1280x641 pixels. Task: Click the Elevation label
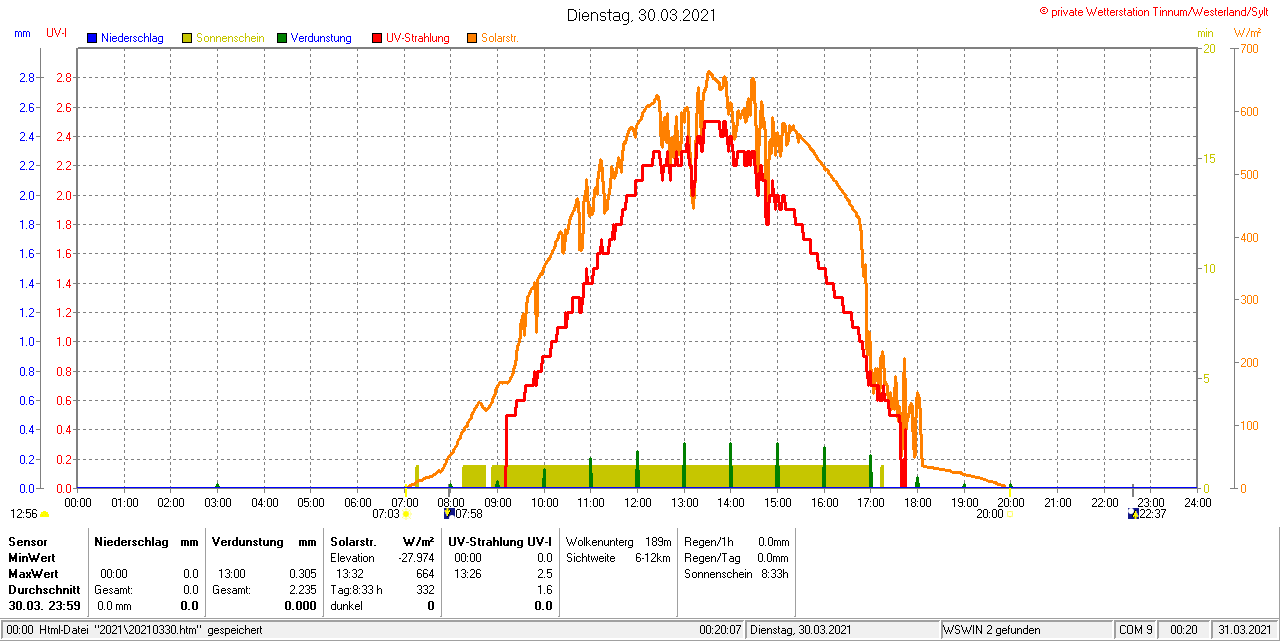coord(353,558)
